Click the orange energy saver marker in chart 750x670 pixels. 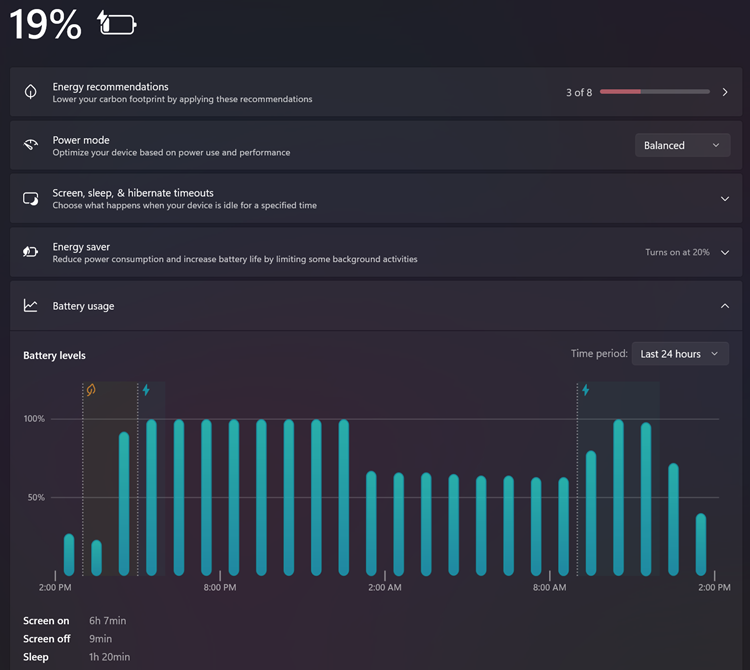click(x=91, y=390)
